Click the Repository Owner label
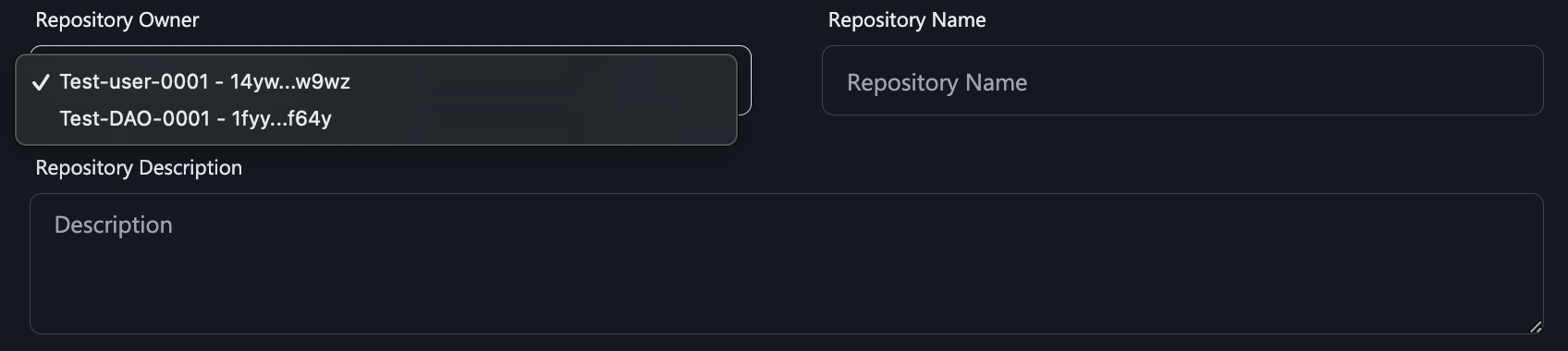The width and height of the screenshot is (1568, 351). point(117,19)
